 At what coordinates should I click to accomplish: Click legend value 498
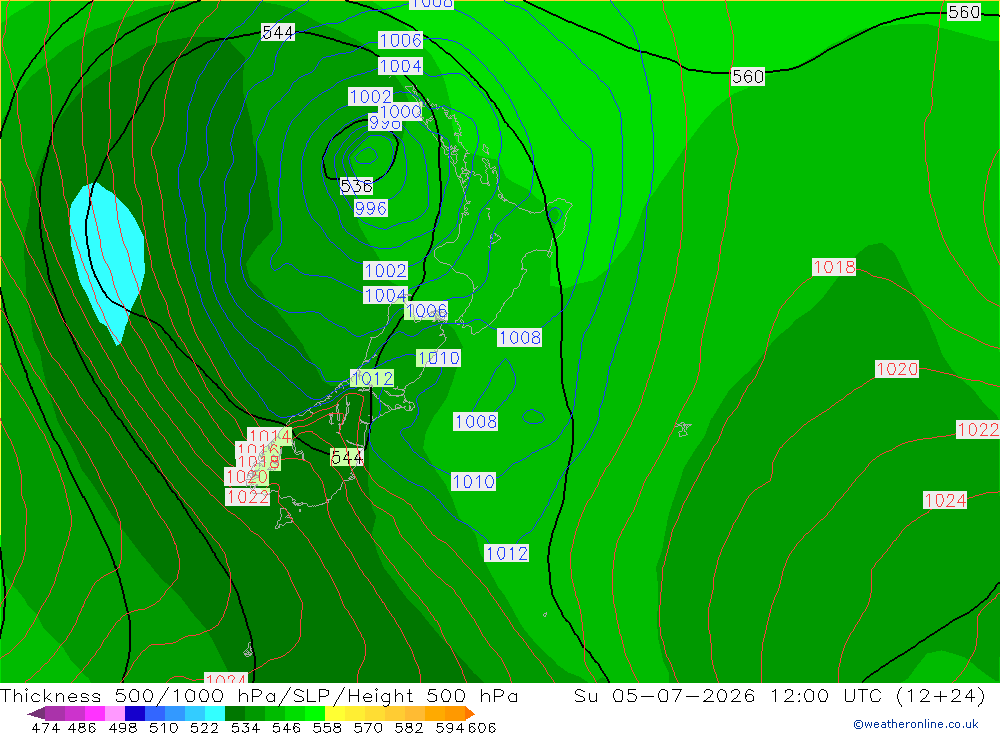pyautogui.click(x=123, y=727)
